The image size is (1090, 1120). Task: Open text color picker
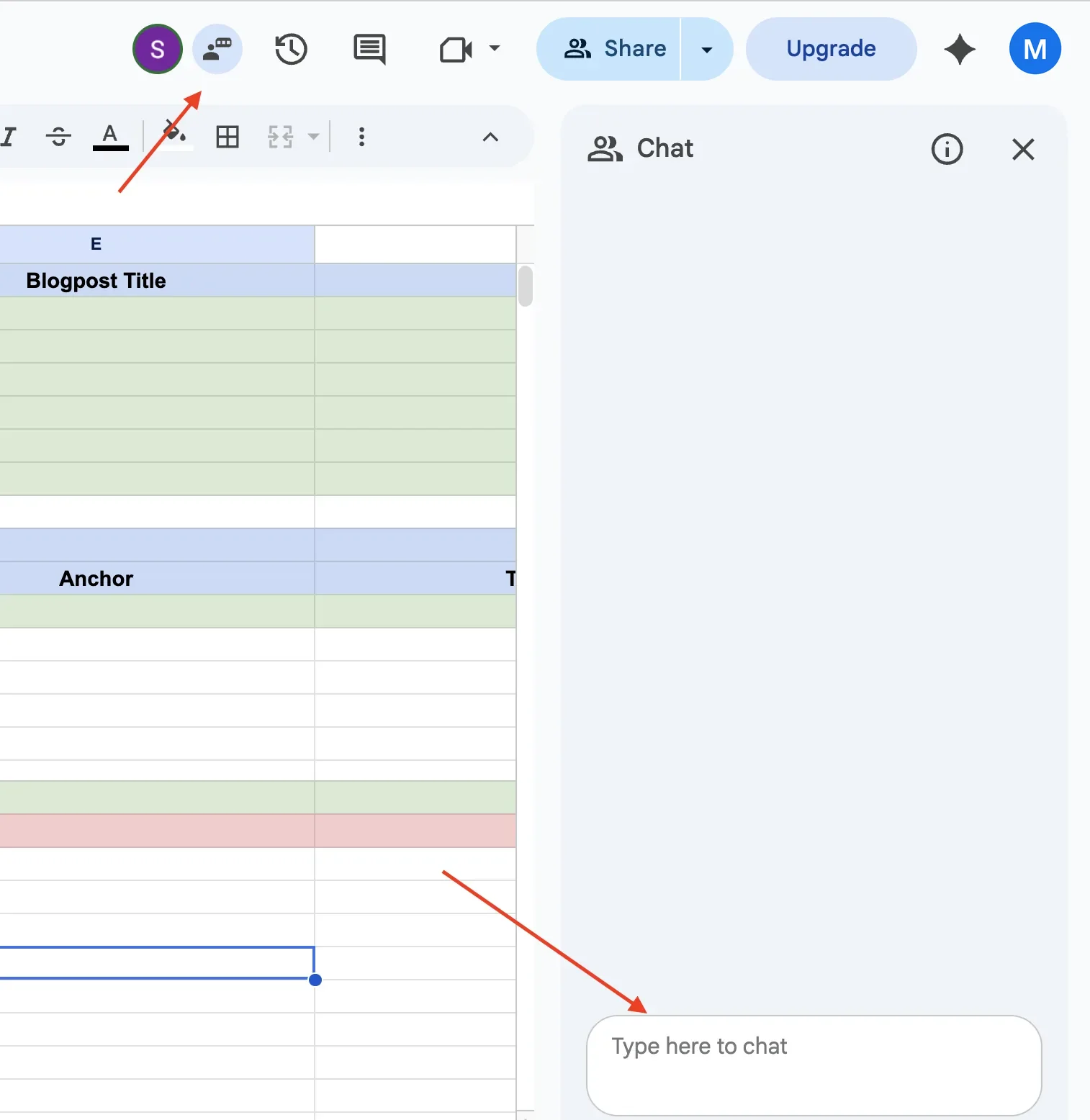[110, 136]
